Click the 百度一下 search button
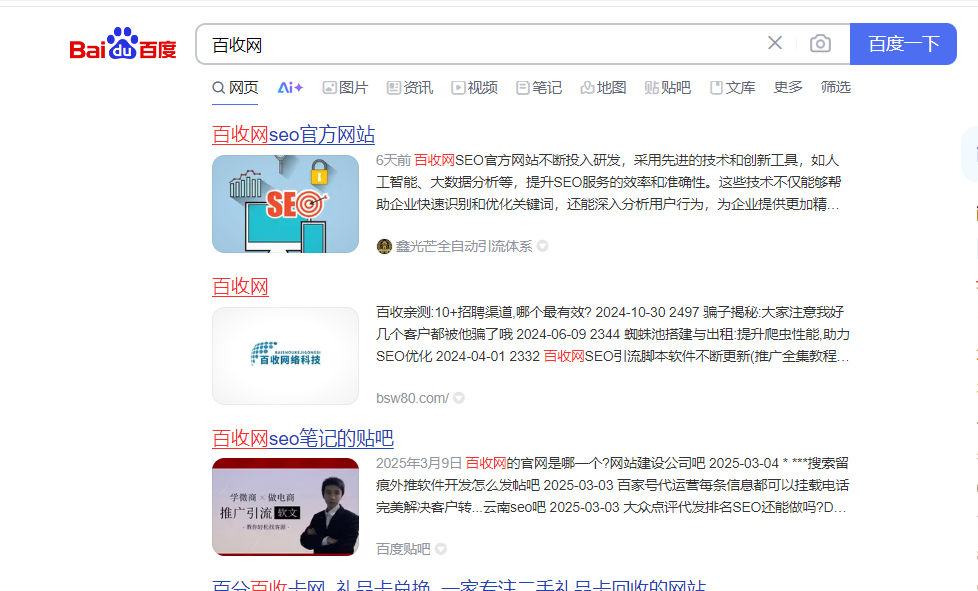Image resolution: width=978 pixels, height=591 pixels. tap(903, 44)
